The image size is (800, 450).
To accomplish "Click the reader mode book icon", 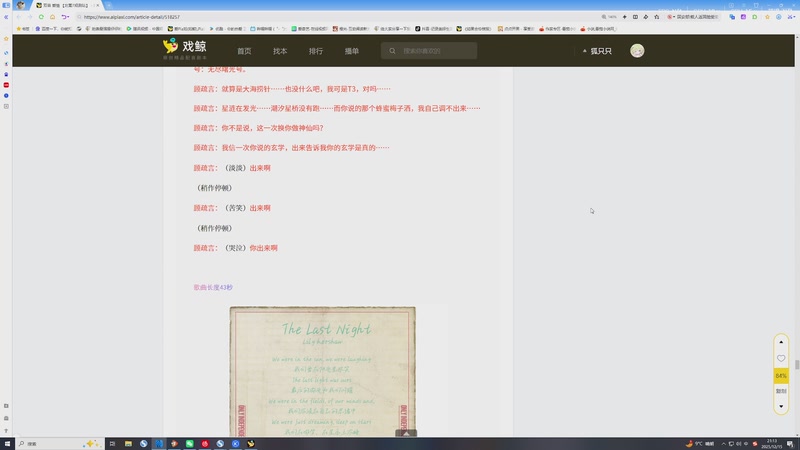I will 635,17.
